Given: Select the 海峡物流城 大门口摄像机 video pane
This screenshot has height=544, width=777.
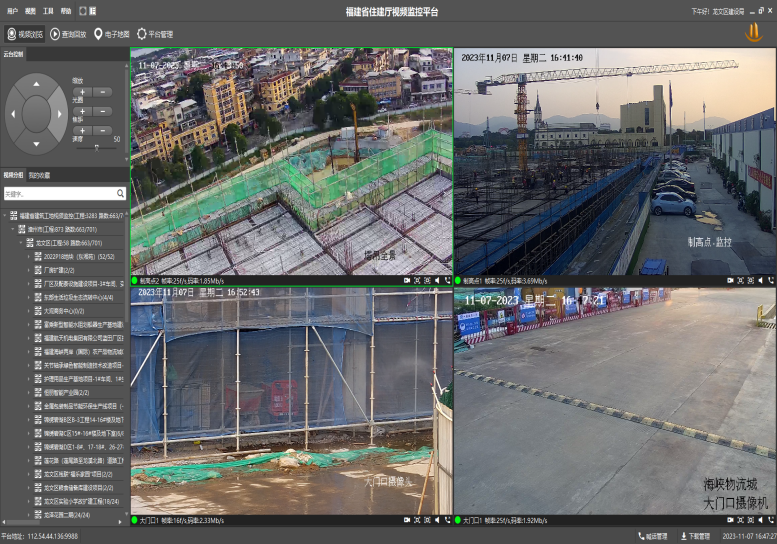Looking at the screenshot, I should point(615,401).
